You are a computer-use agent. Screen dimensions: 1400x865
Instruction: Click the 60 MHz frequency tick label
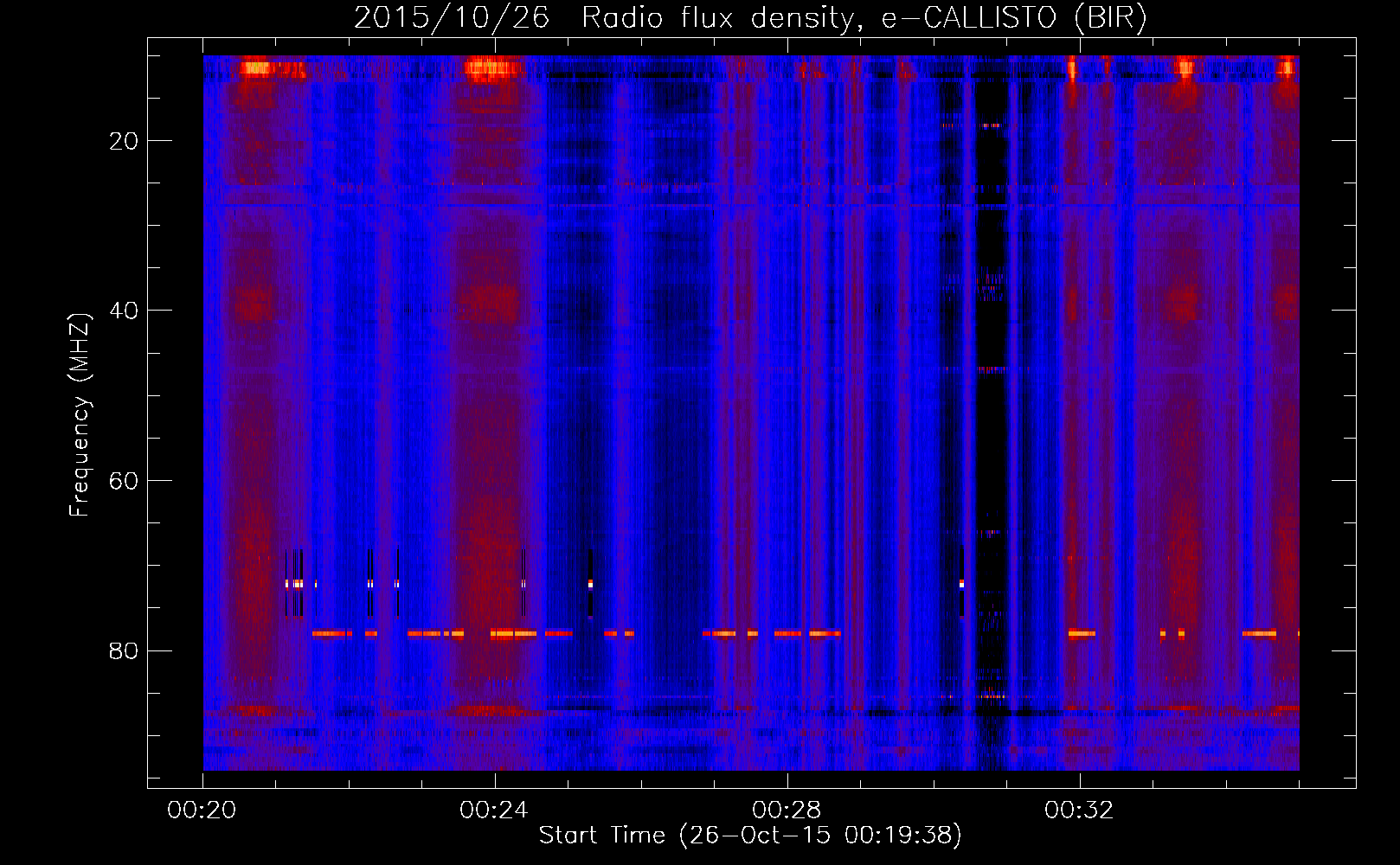tap(124, 481)
